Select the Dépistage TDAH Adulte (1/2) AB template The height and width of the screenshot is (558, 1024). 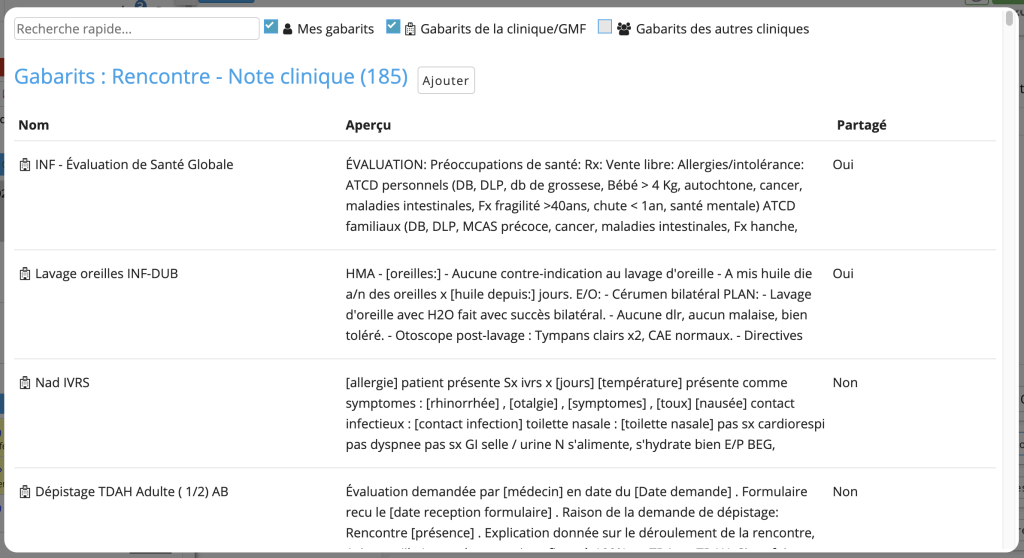click(132, 492)
